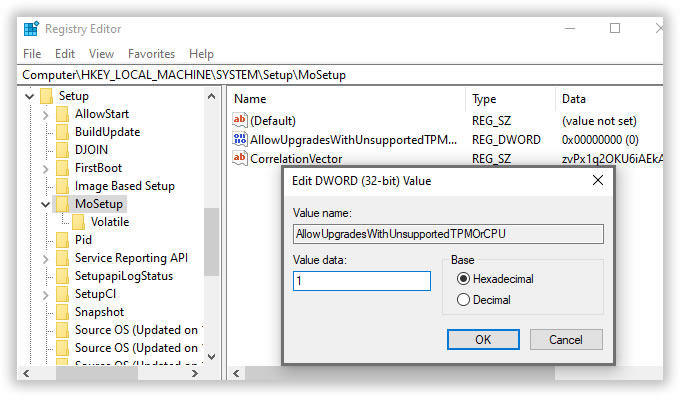
Task: Click the Setup folder icon
Action: click(x=46, y=96)
